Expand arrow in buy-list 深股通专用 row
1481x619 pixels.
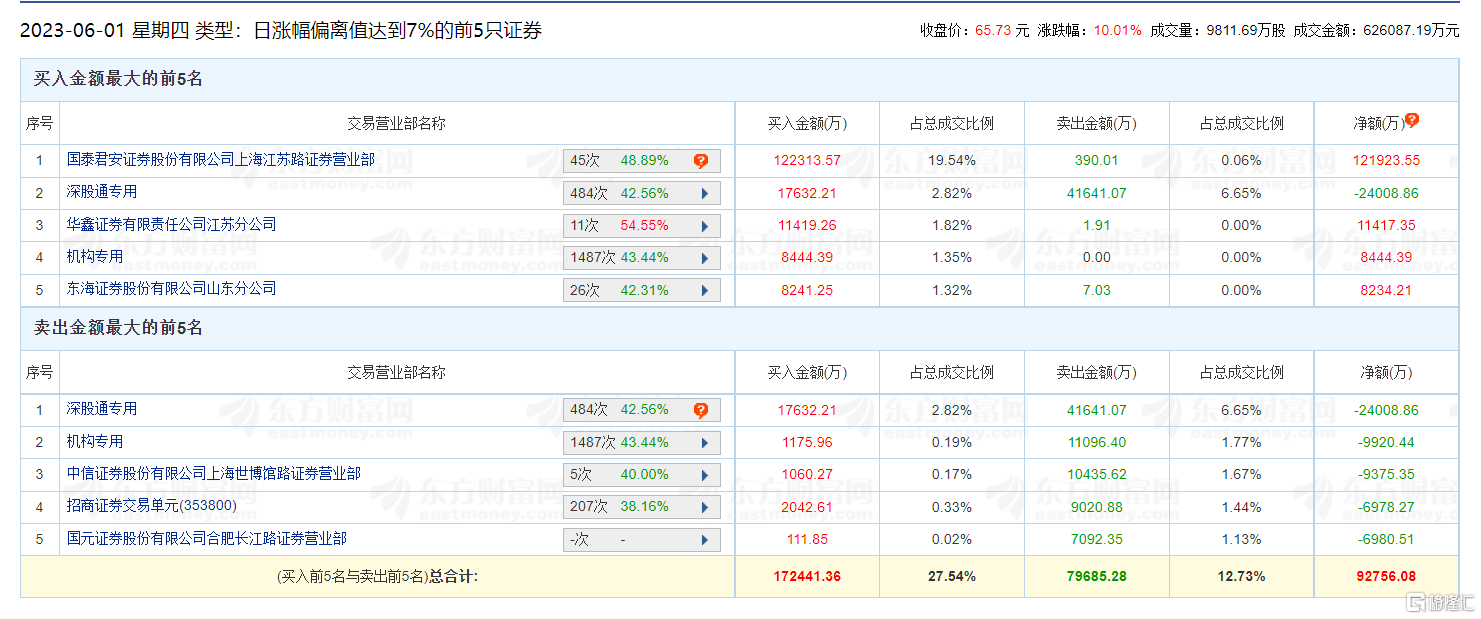click(704, 193)
